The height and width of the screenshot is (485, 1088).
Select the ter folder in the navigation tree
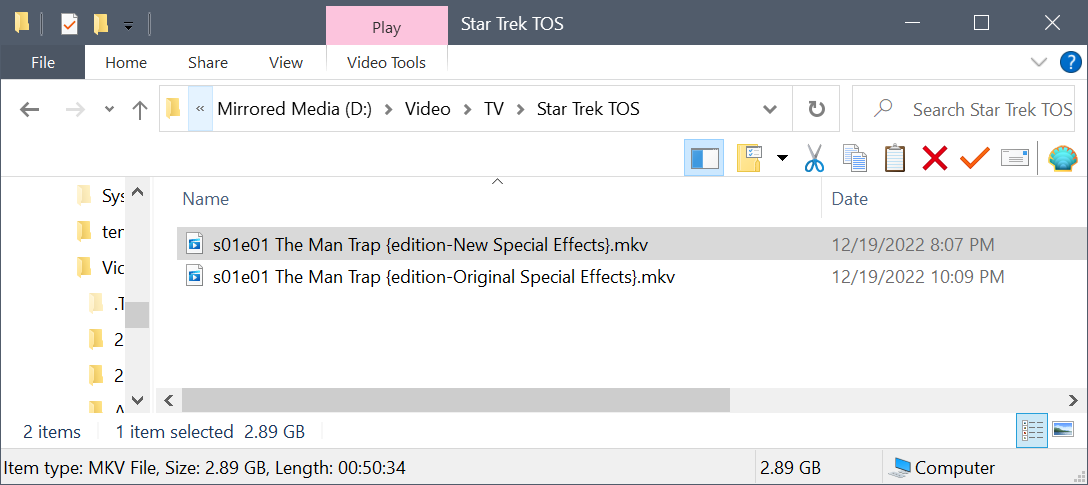coord(101,232)
